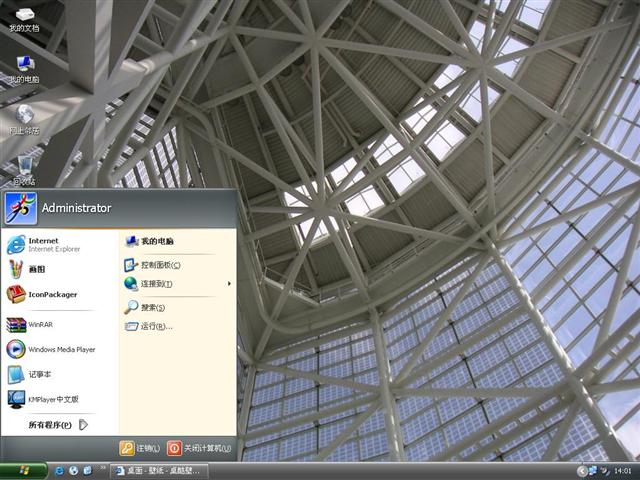This screenshot has width=640, height=480.
Task: Click the WinRAR books icon
Action: [x=16, y=325]
